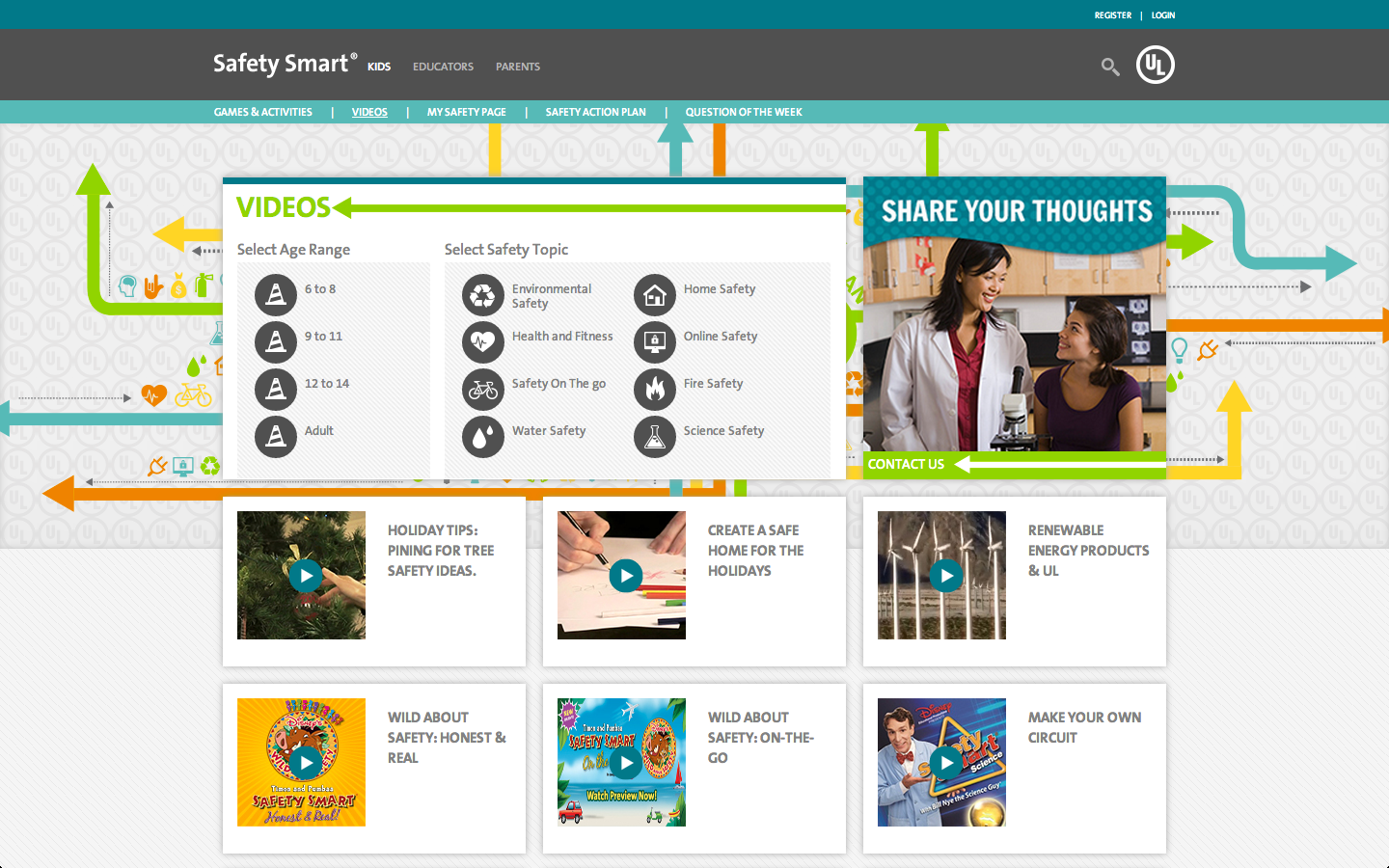This screenshot has width=1389, height=868.
Task: Click Create a Safe Home title text
Action: (755, 551)
